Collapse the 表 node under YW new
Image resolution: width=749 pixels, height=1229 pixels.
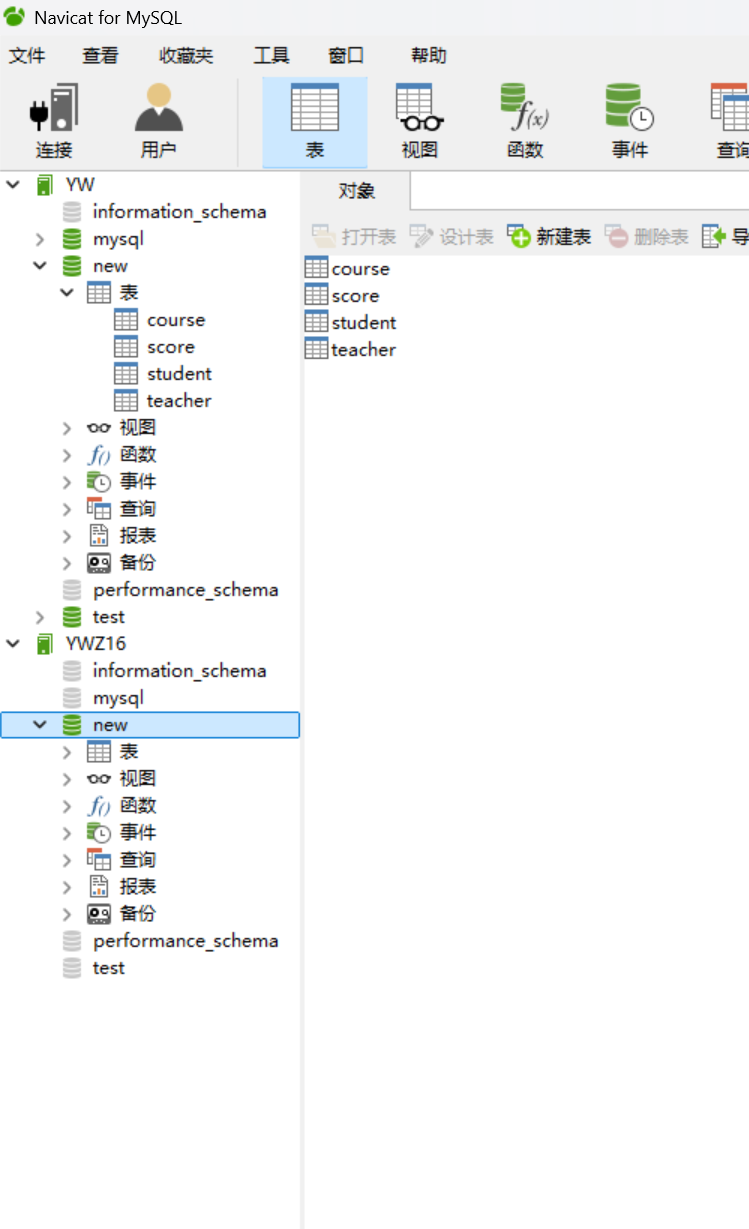click(x=66, y=293)
